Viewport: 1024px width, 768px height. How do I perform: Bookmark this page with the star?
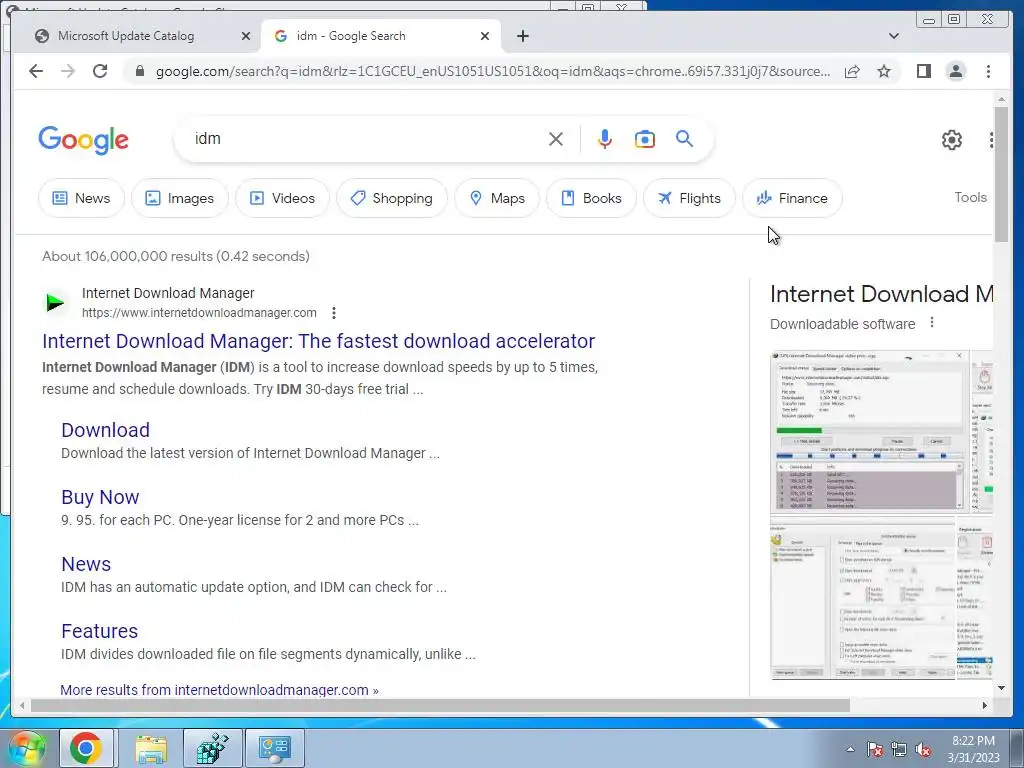click(x=884, y=71)
